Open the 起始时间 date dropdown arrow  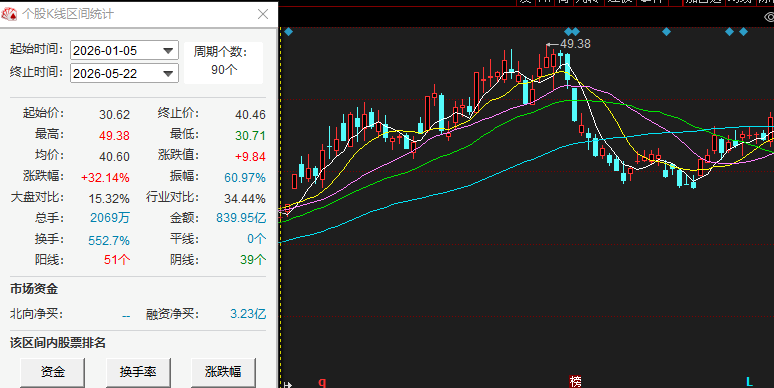[168, 51]
